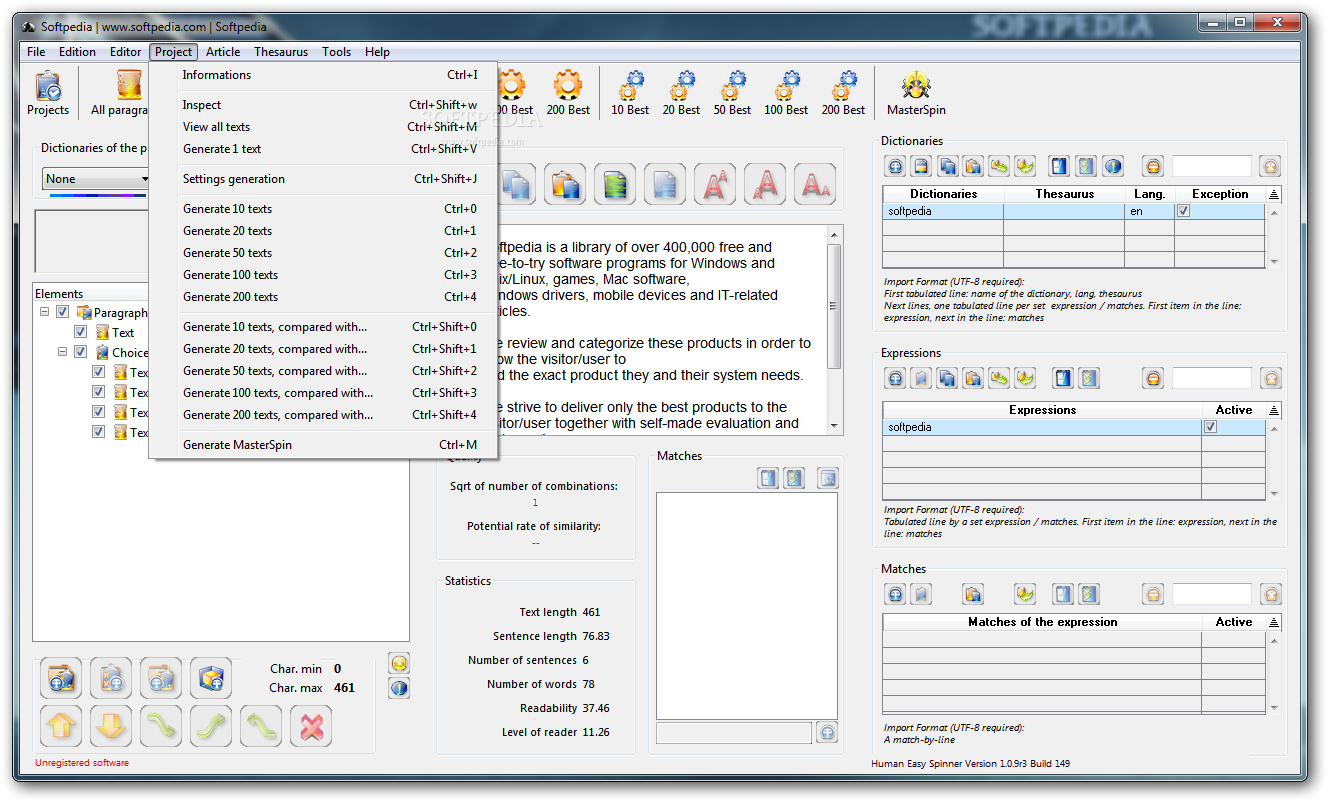Click the Expressions panel filter input field

tap(1211, 378)
